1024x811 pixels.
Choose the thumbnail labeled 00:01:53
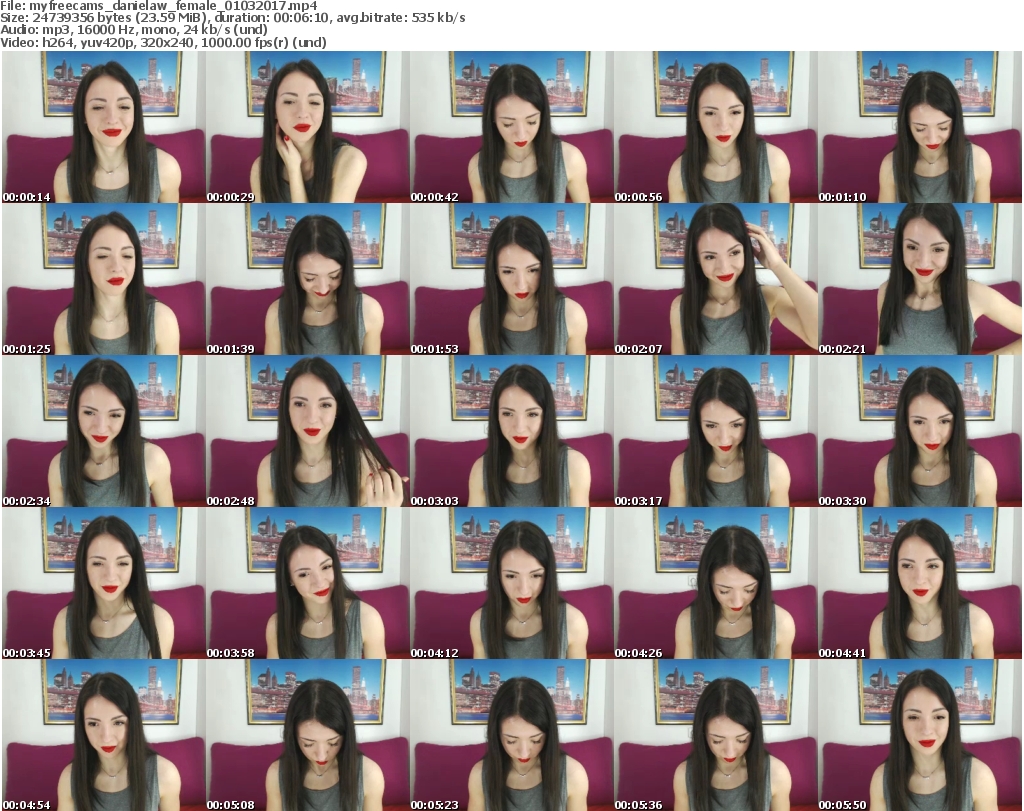click(511, 279)
